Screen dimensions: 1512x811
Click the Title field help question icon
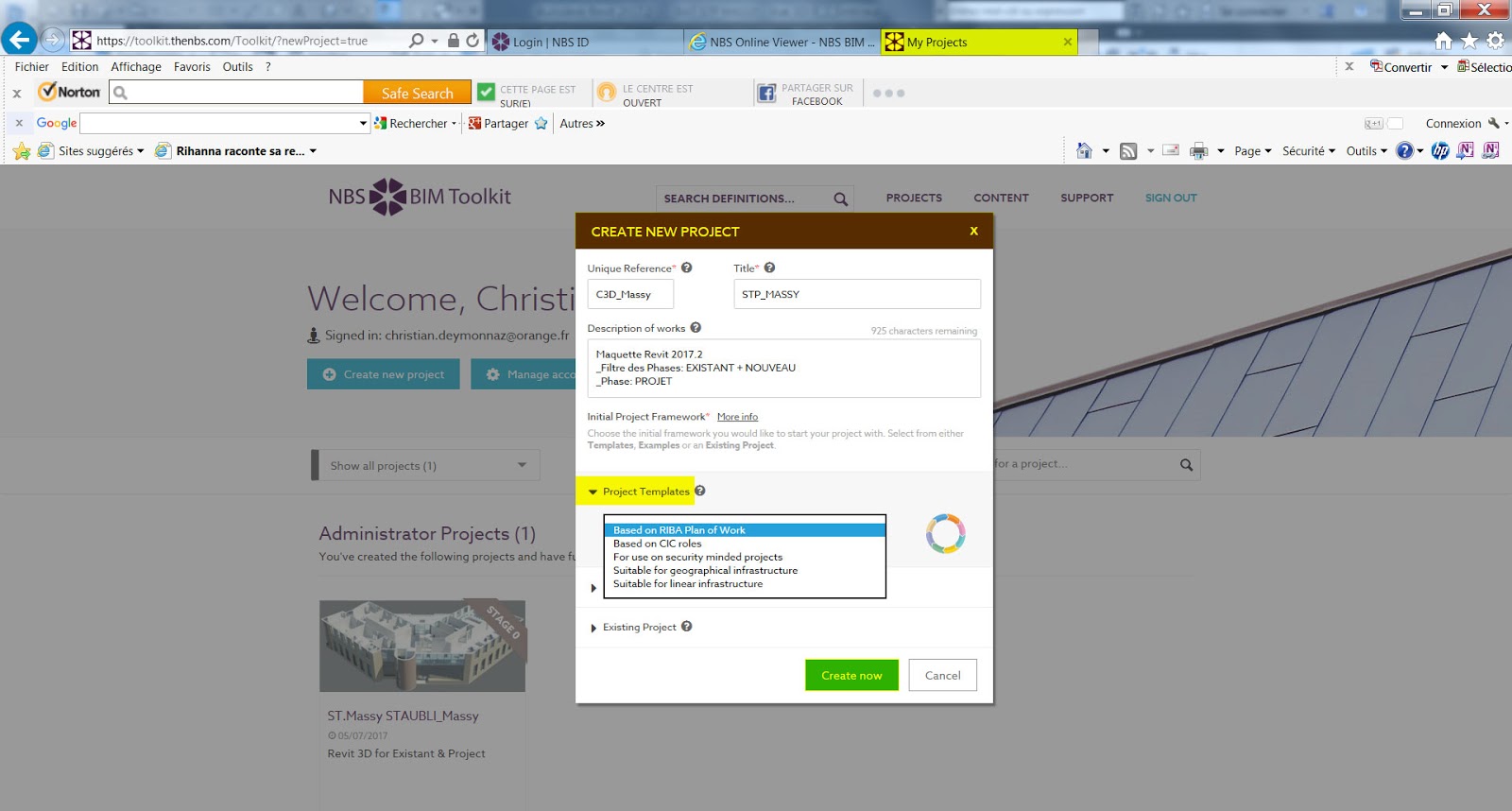[769, 267]
